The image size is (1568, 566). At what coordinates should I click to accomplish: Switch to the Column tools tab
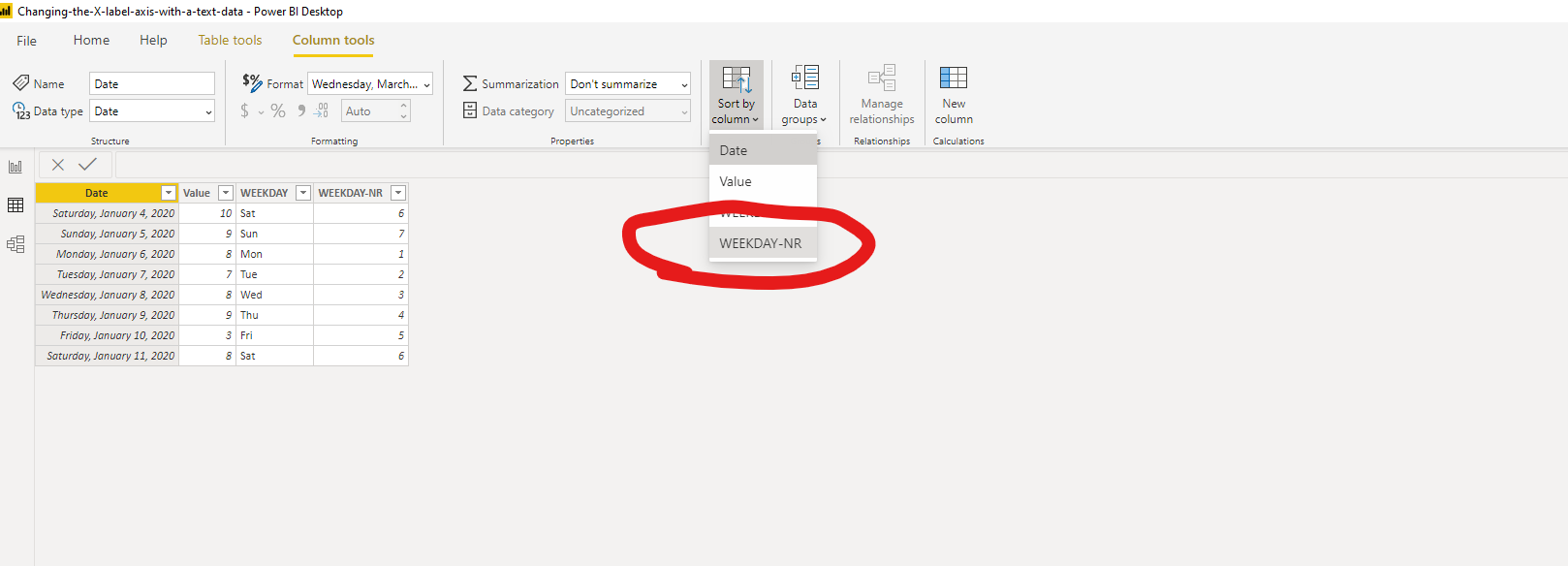pos(333,40)
